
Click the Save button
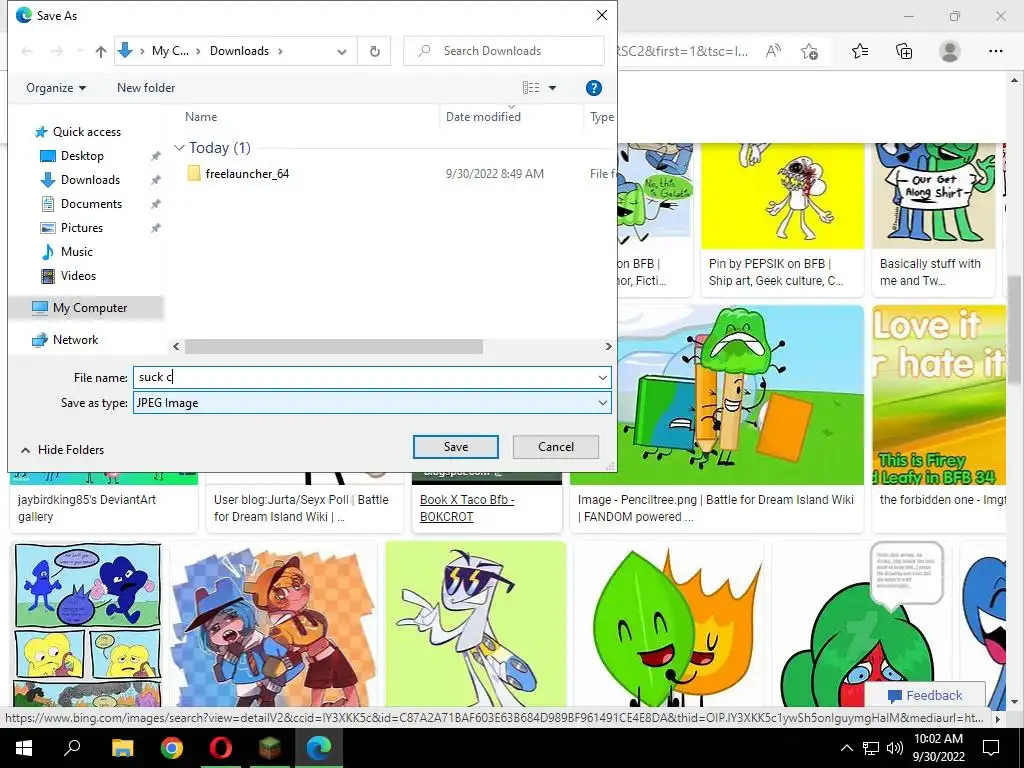tap(456, 447)
